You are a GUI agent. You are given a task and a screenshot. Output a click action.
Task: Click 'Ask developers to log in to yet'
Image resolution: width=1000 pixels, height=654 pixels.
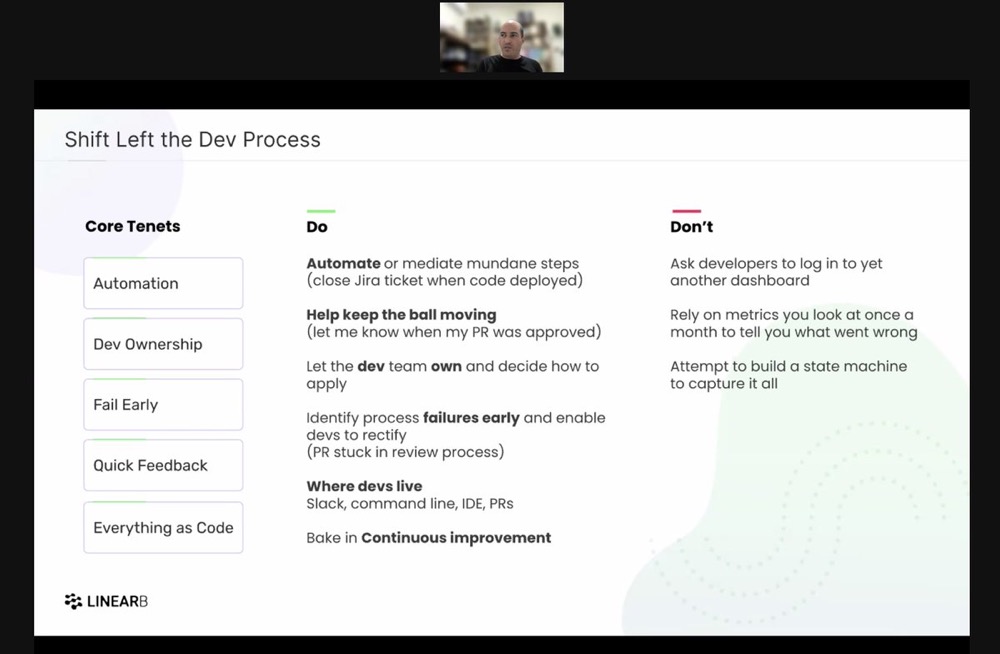(776, 264)
